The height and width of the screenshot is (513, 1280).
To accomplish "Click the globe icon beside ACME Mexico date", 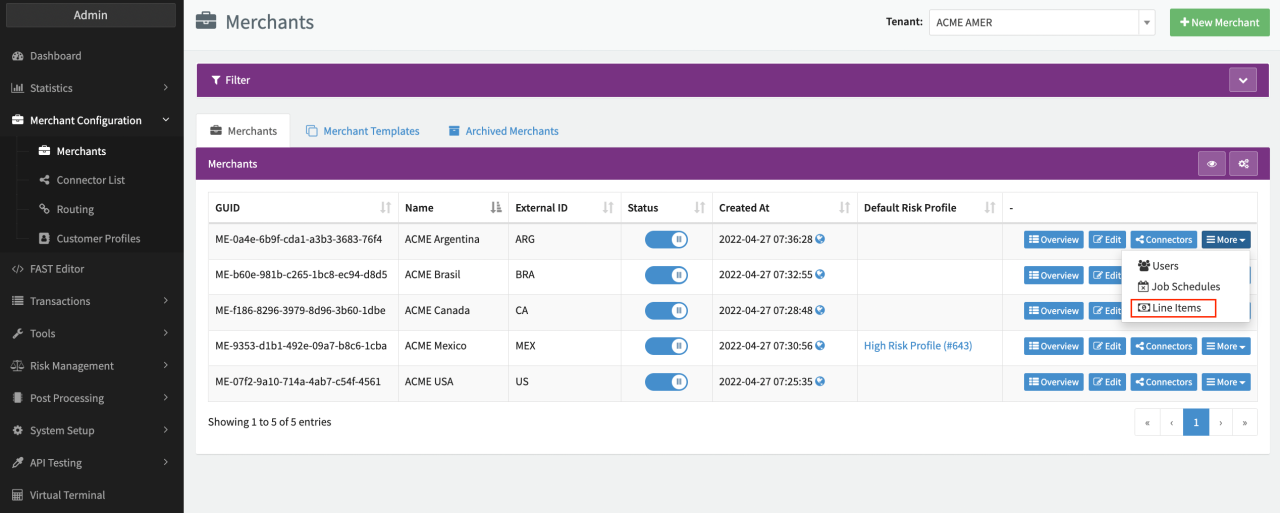I will (820, 345).
